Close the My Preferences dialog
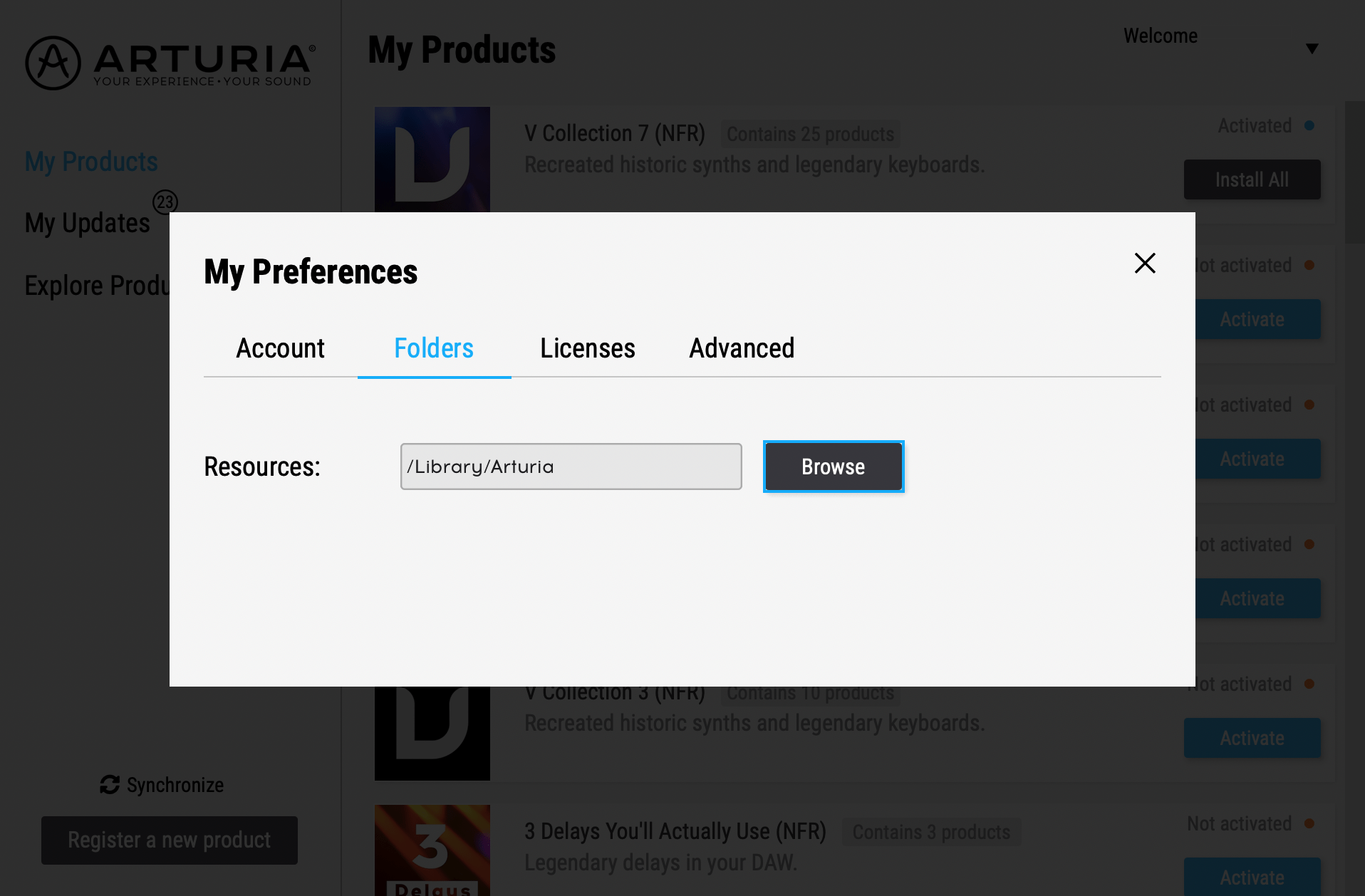 [x=1145, y=263]
